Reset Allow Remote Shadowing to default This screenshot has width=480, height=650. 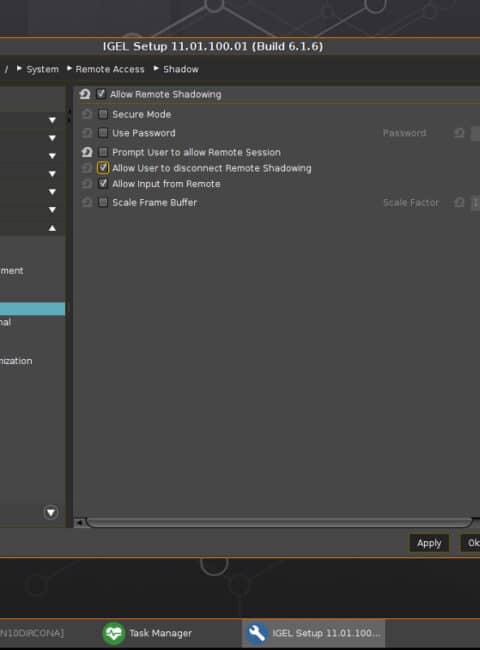pos(85,94)
